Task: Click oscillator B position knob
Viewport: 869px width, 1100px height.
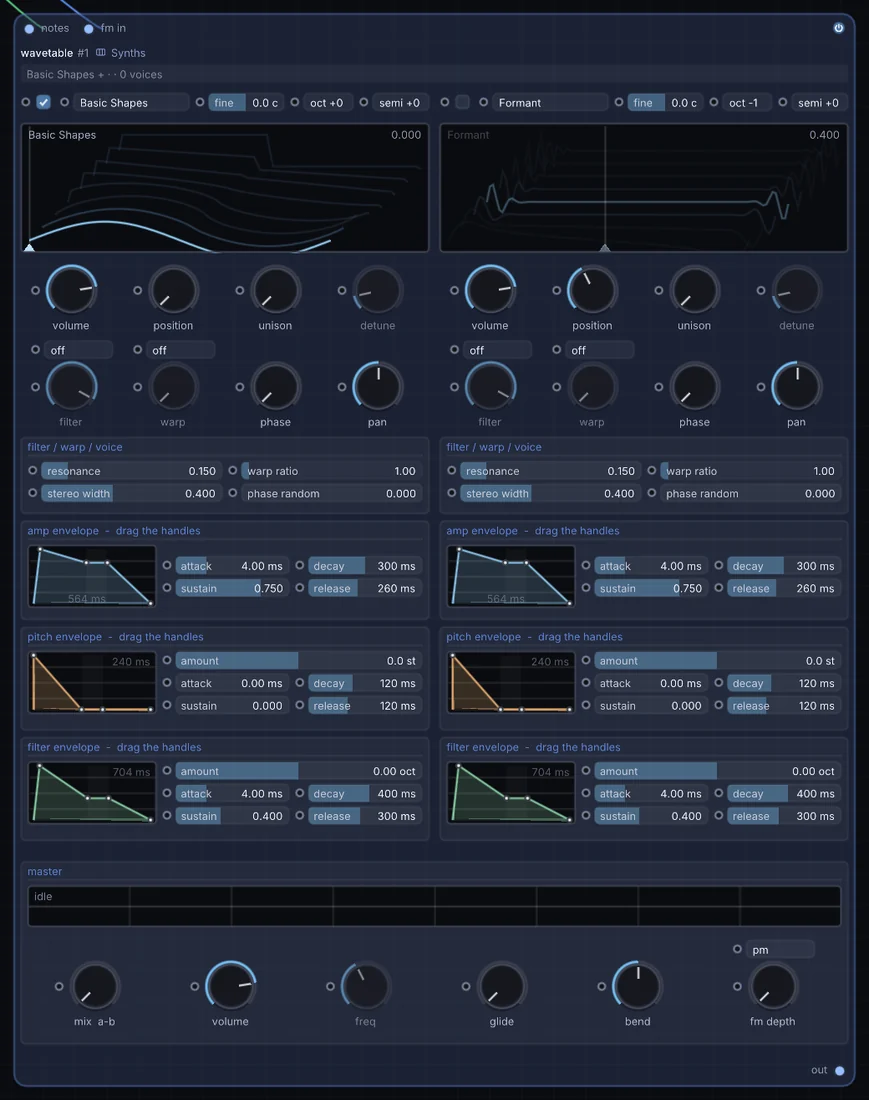Action: click(x=592, y=290)
